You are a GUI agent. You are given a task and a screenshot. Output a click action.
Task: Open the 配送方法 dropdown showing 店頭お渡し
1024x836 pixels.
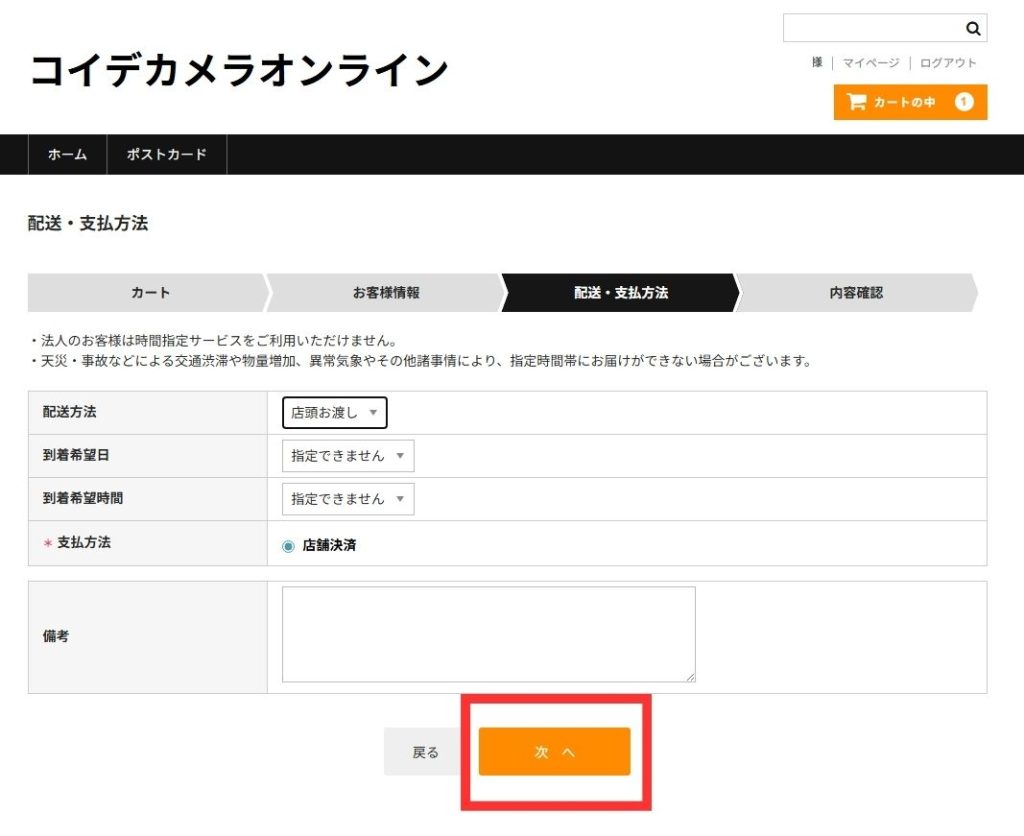[334, 413]
